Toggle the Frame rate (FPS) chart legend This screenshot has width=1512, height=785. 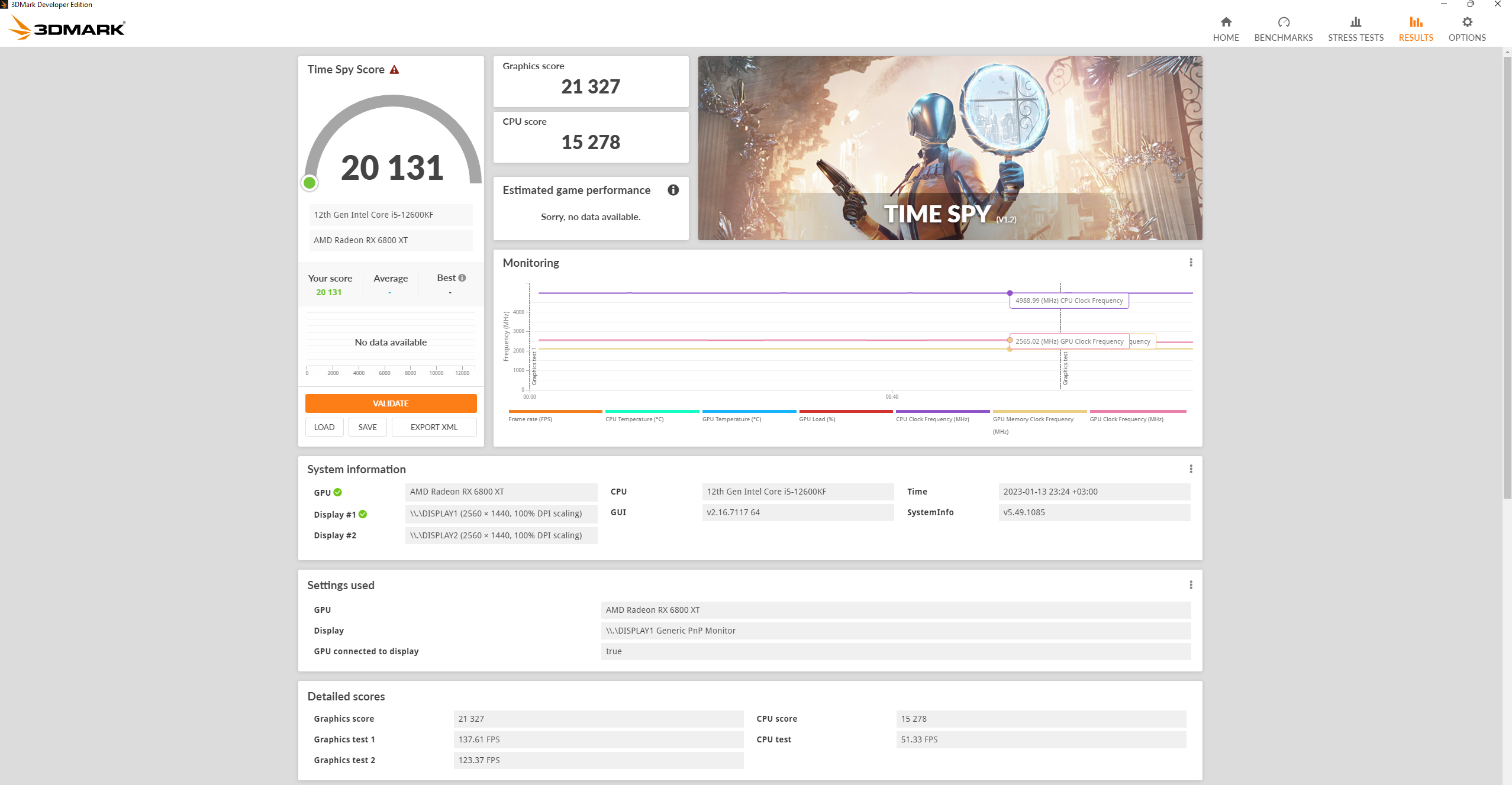tap(530, 419)
